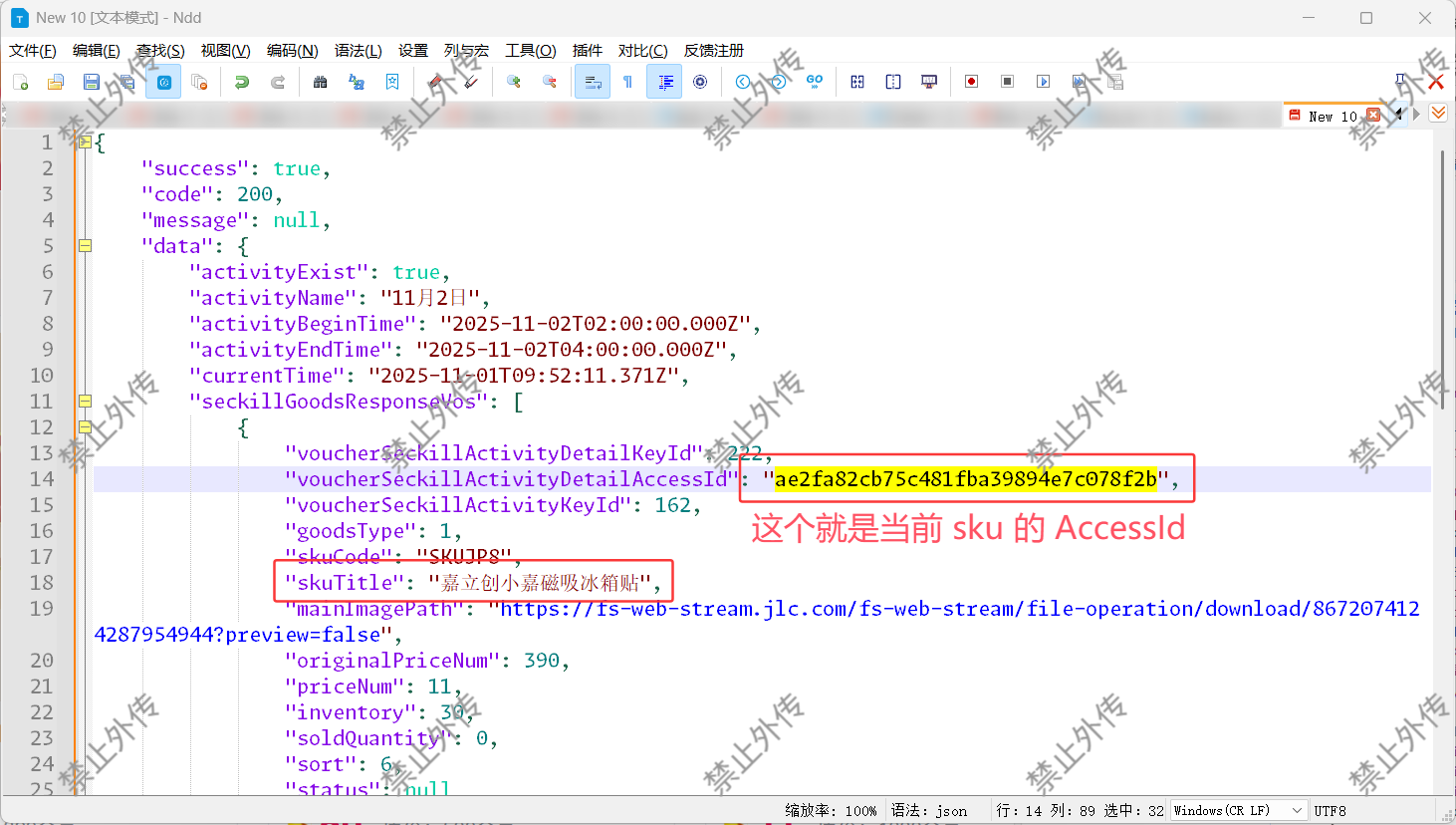Toggle the indent guide button
Screen dimensions: 1456x825
[x=664, y=82]
